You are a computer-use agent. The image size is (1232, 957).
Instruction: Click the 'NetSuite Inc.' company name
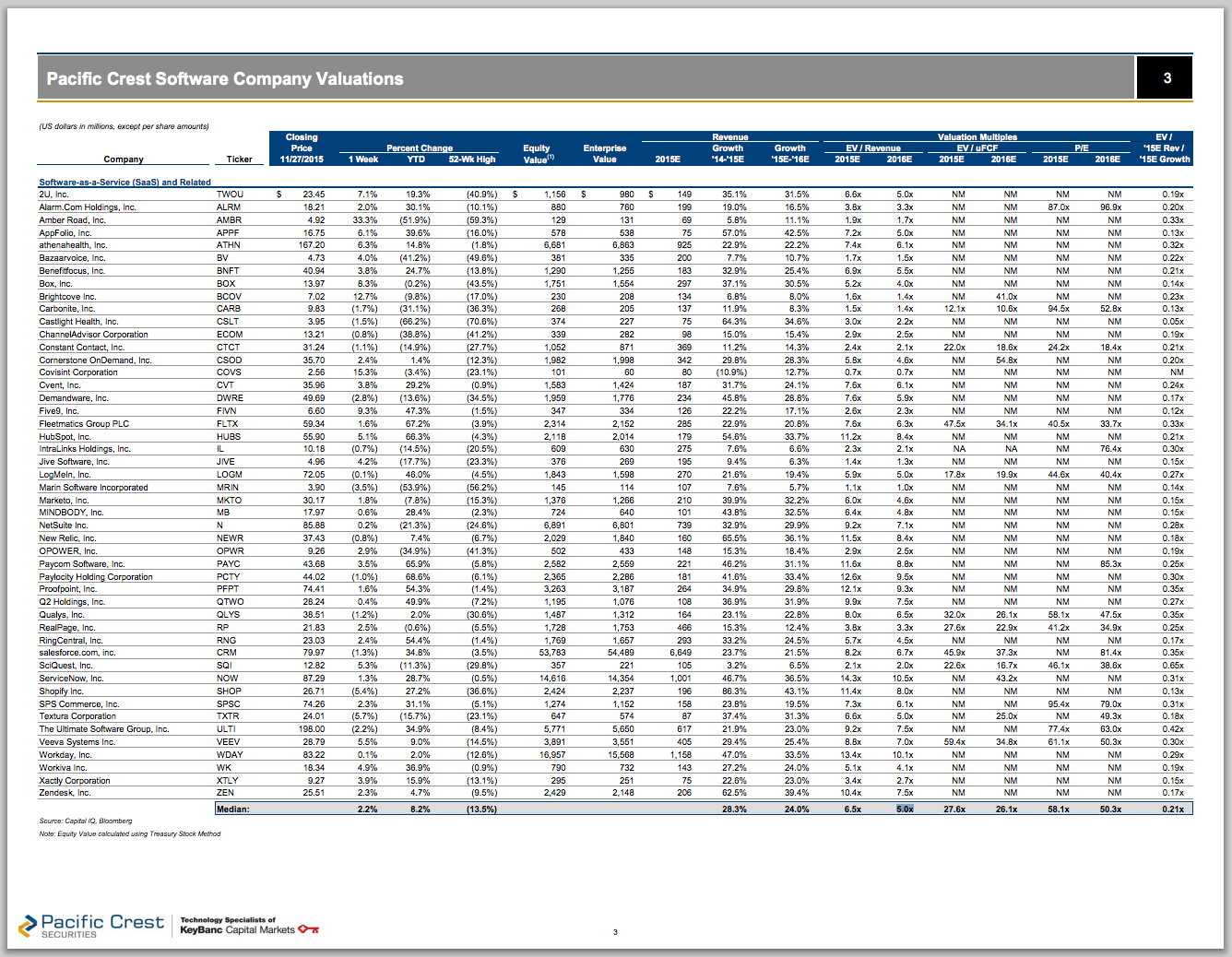[64, 526]
